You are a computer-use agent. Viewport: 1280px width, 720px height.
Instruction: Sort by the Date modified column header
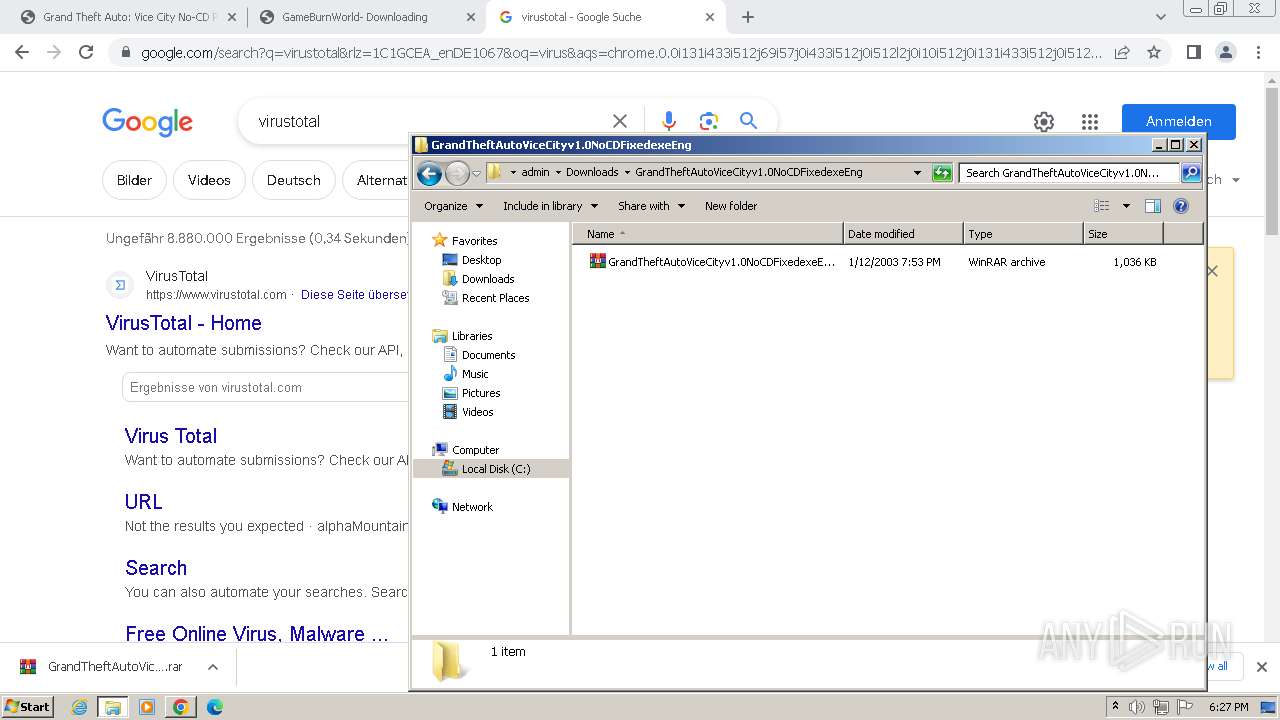[903, 234]
